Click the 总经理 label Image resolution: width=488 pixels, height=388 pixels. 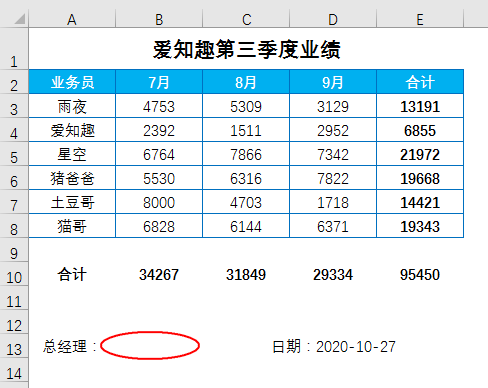70,346
